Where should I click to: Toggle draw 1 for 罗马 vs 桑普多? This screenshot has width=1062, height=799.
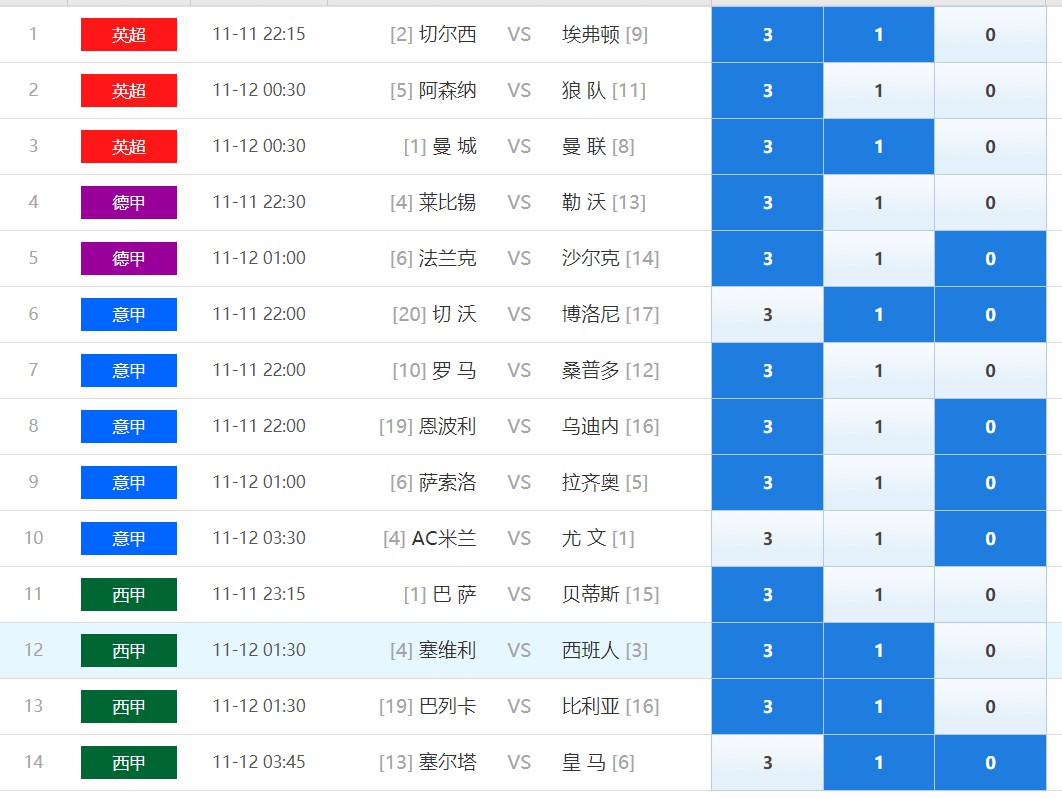click(x=878, y=370)
